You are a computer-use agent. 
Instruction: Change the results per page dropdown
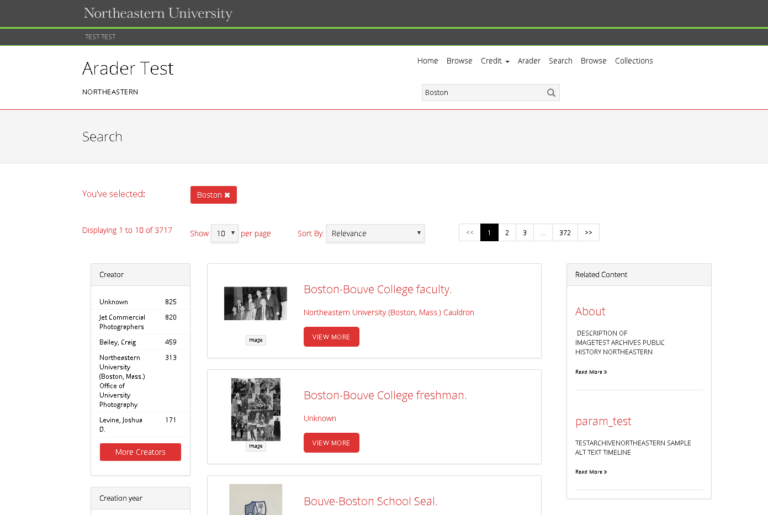click(x=224, y=233)
